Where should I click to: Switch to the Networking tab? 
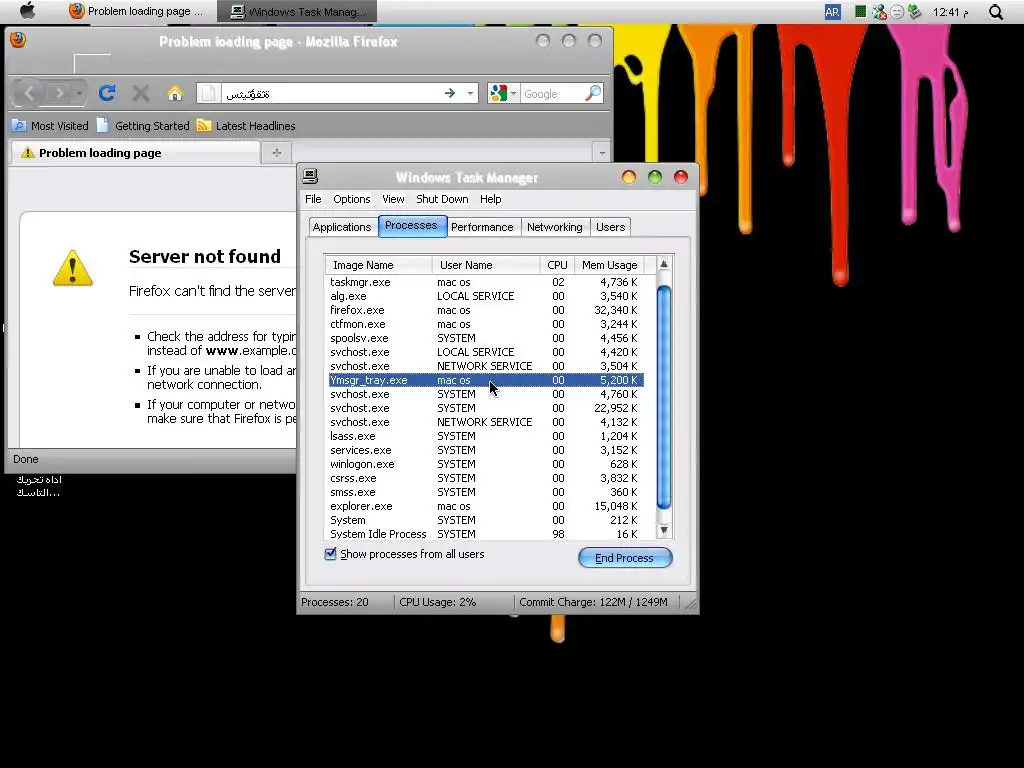point(554,227)
